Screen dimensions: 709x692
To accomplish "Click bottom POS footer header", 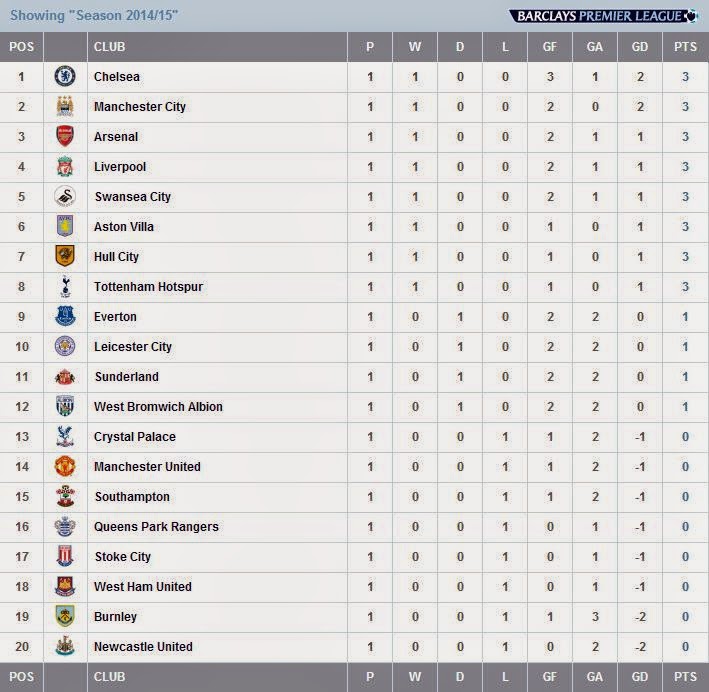I will [22, 677].
